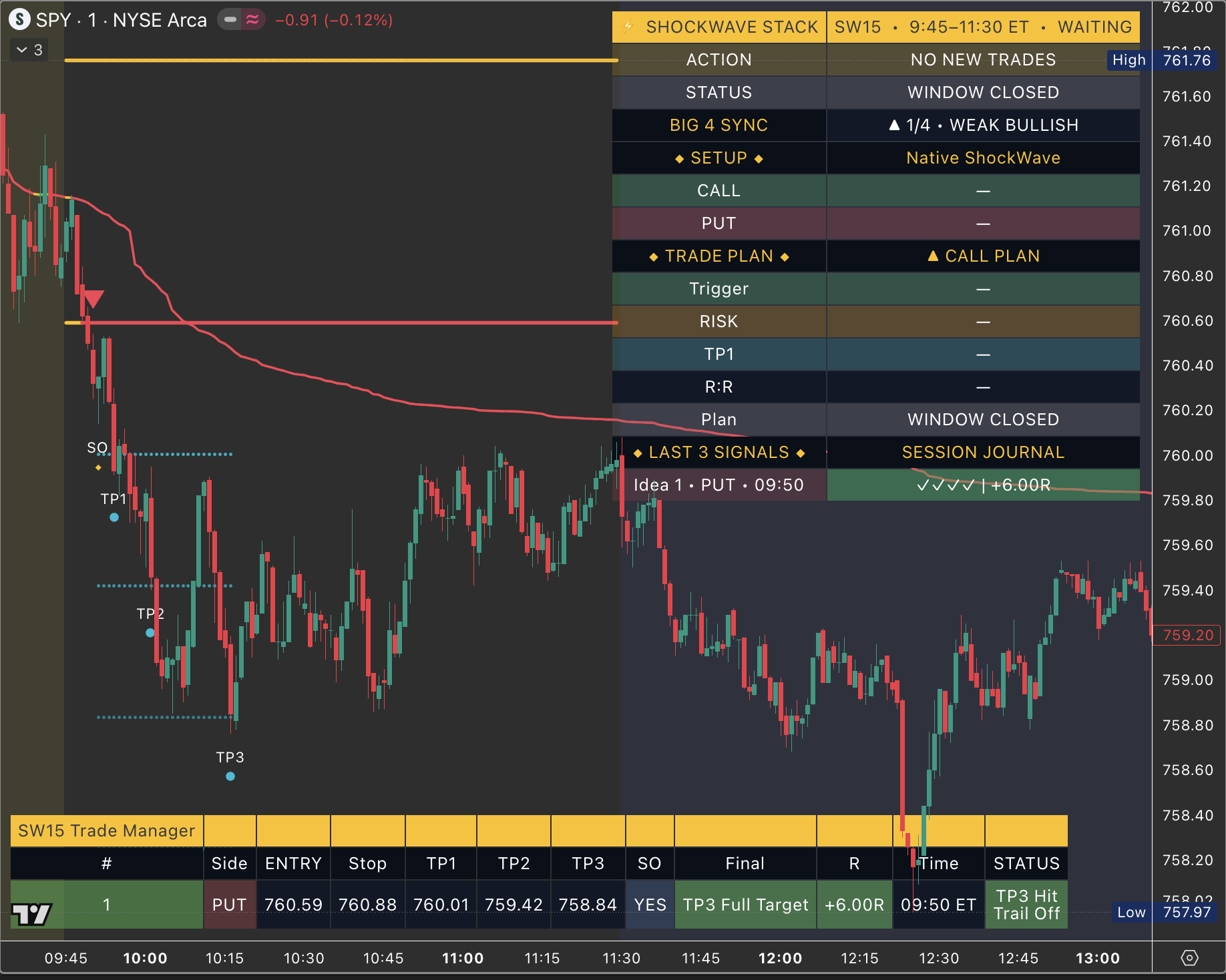
Task: Expand the collapsed indicators legend showing 3
Action: pyautogui.click(x=29, y=50)
